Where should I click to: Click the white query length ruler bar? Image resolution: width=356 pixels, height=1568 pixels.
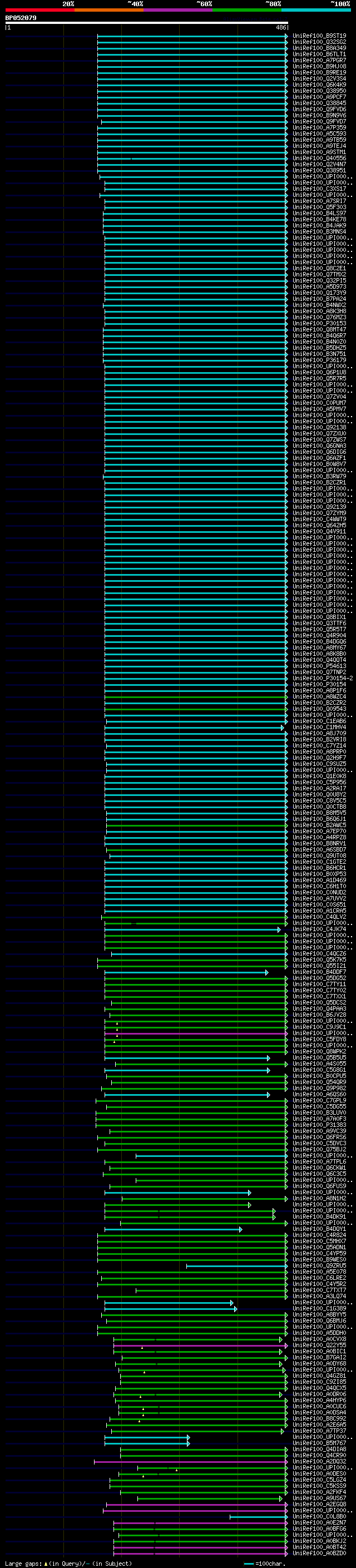tap(147, 22)
